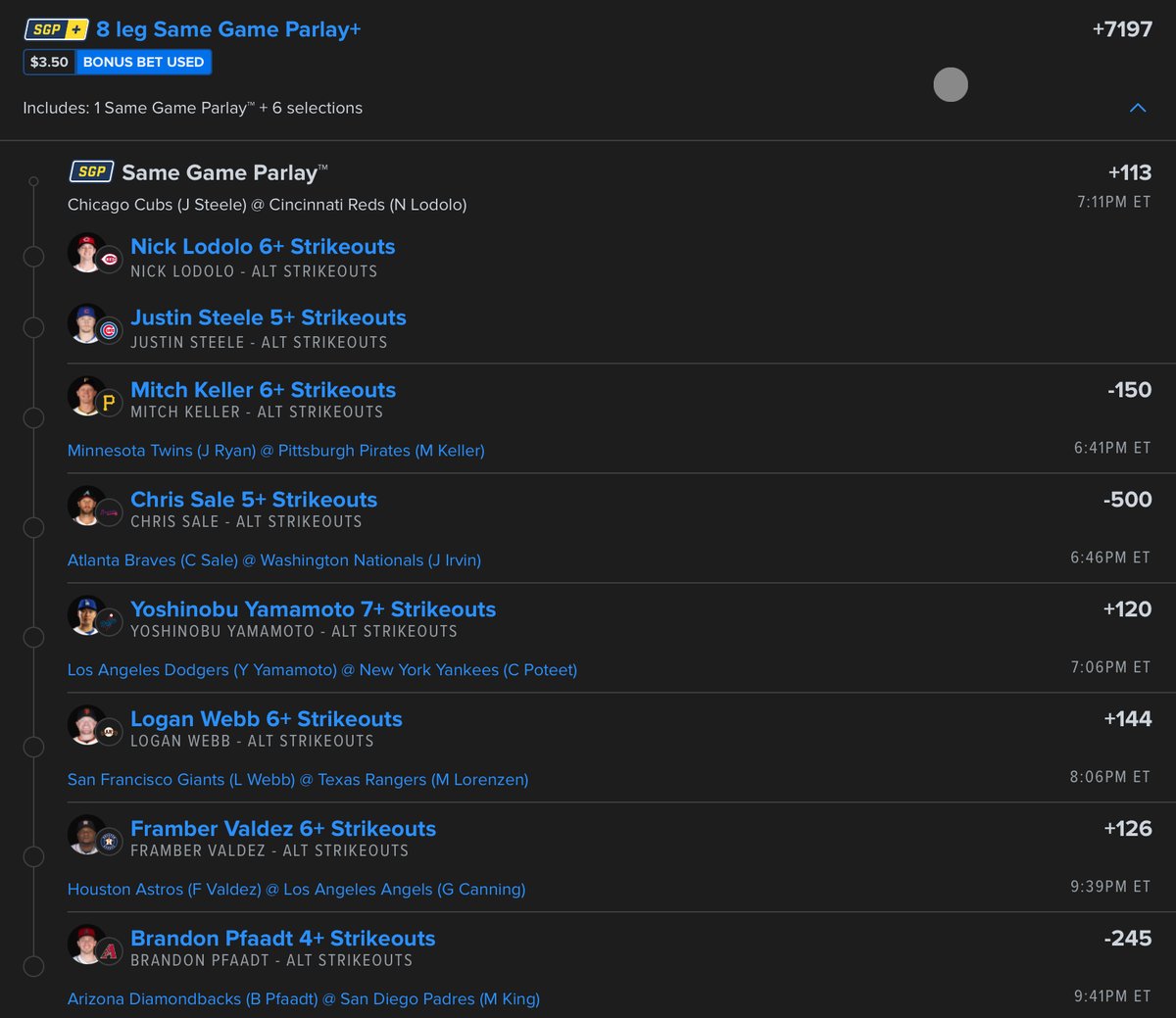The image size is (1176, 1018).
Task: Open Los Angeles Dodgers @ New York Yankees link
Action: point(322,670)
